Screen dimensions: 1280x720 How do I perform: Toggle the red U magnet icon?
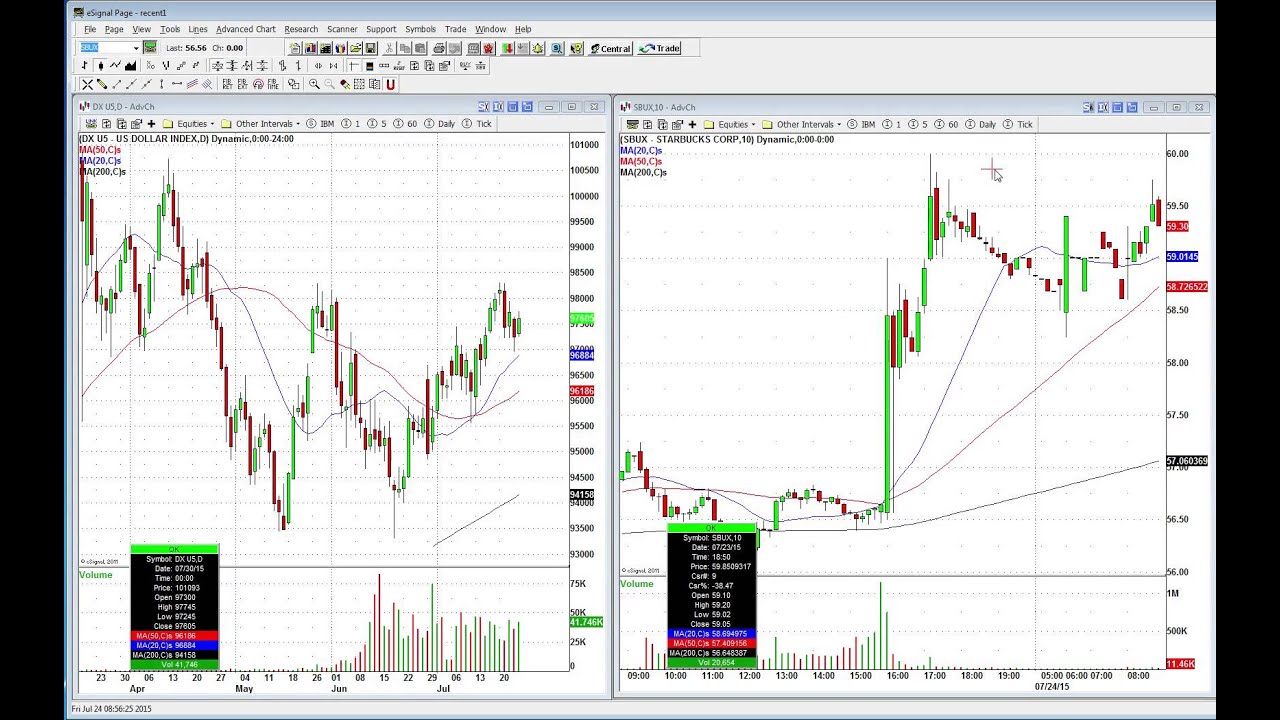click(391, 84)
